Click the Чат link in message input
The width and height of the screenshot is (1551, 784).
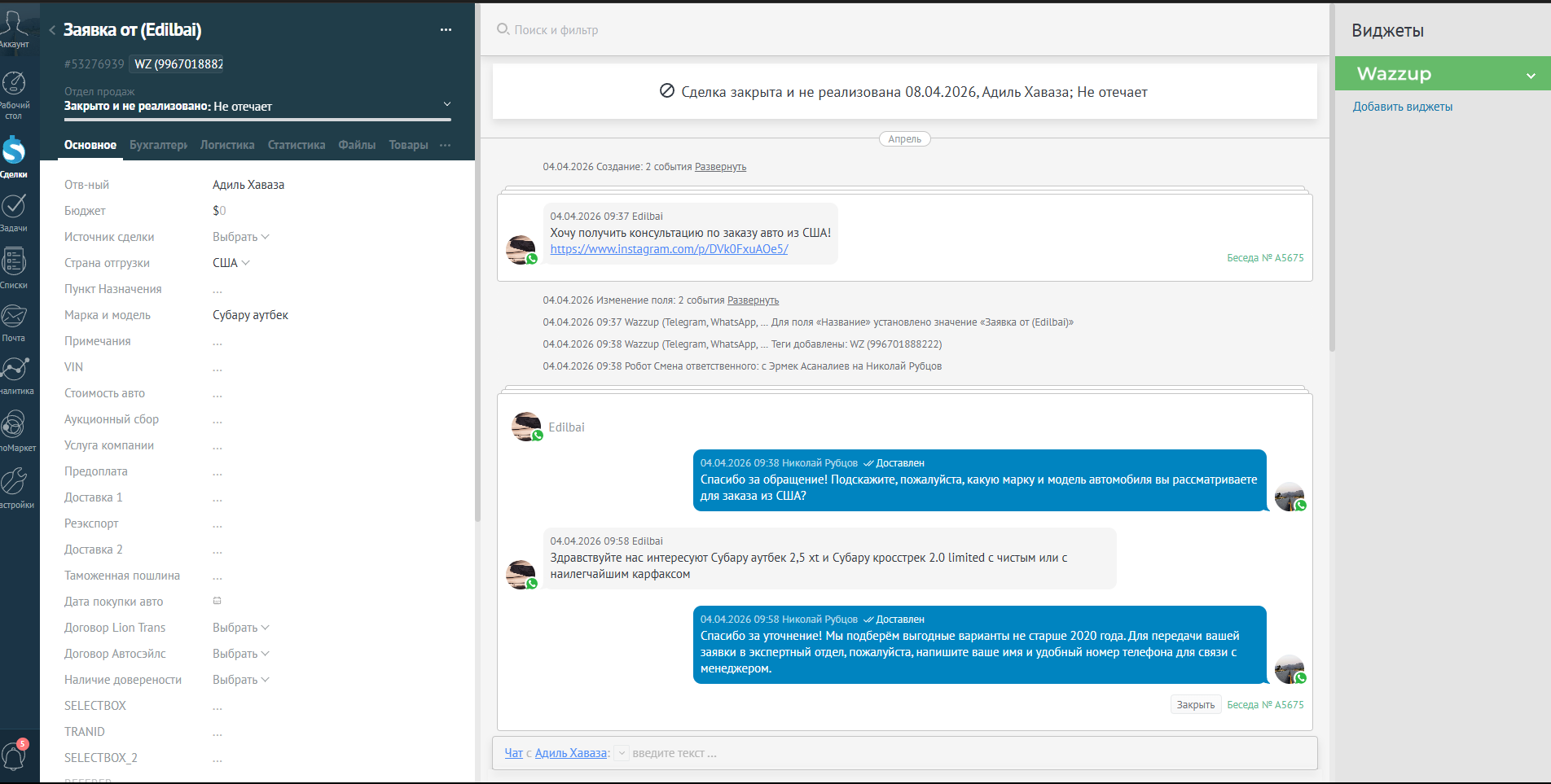point(513,753)
